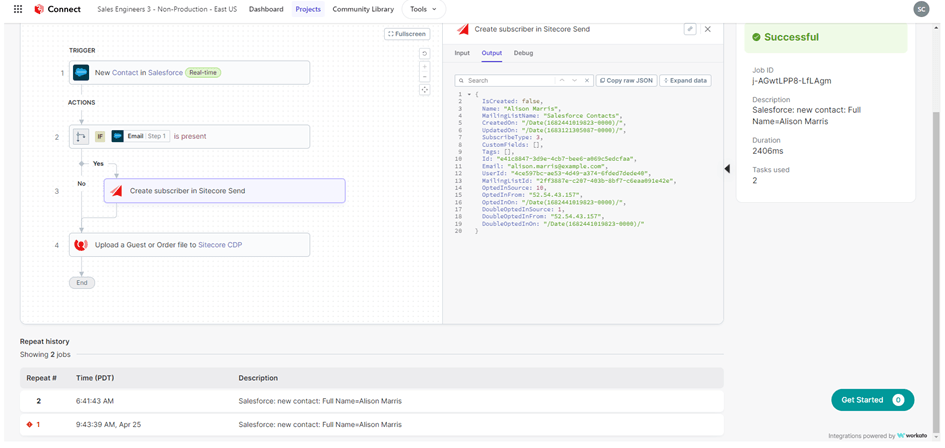Zoom in on the recipe canvas
This screenshot has width=945, height=448.
pos(425,67)
